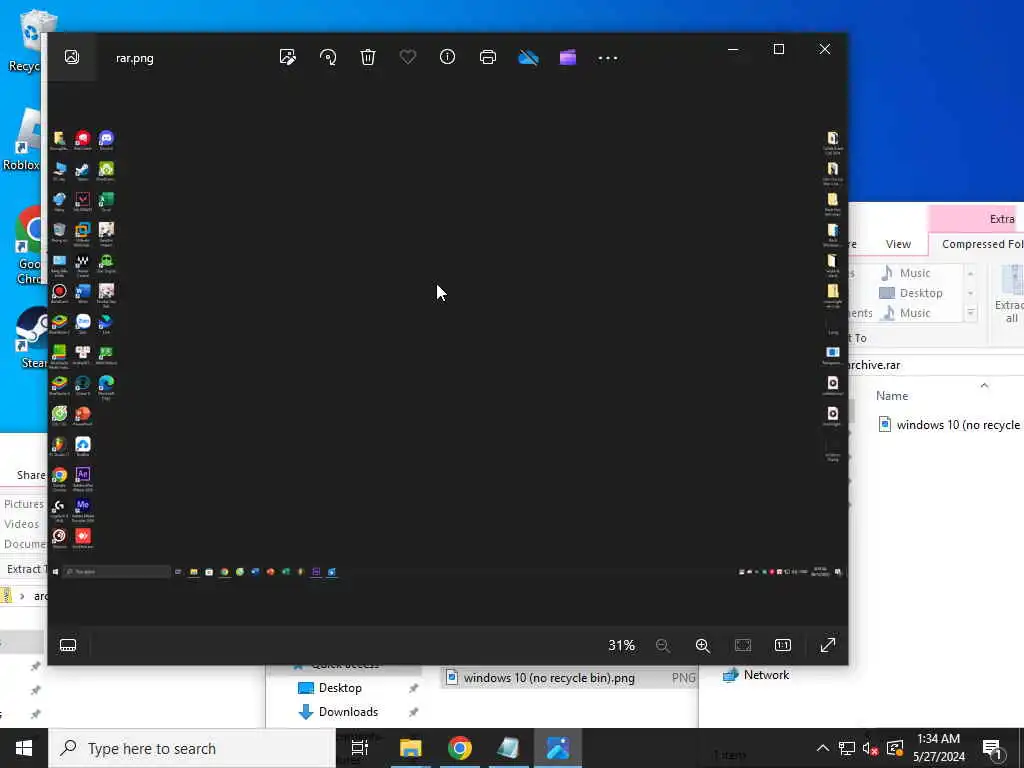Open Network in the navigation pane

(756, 675)
